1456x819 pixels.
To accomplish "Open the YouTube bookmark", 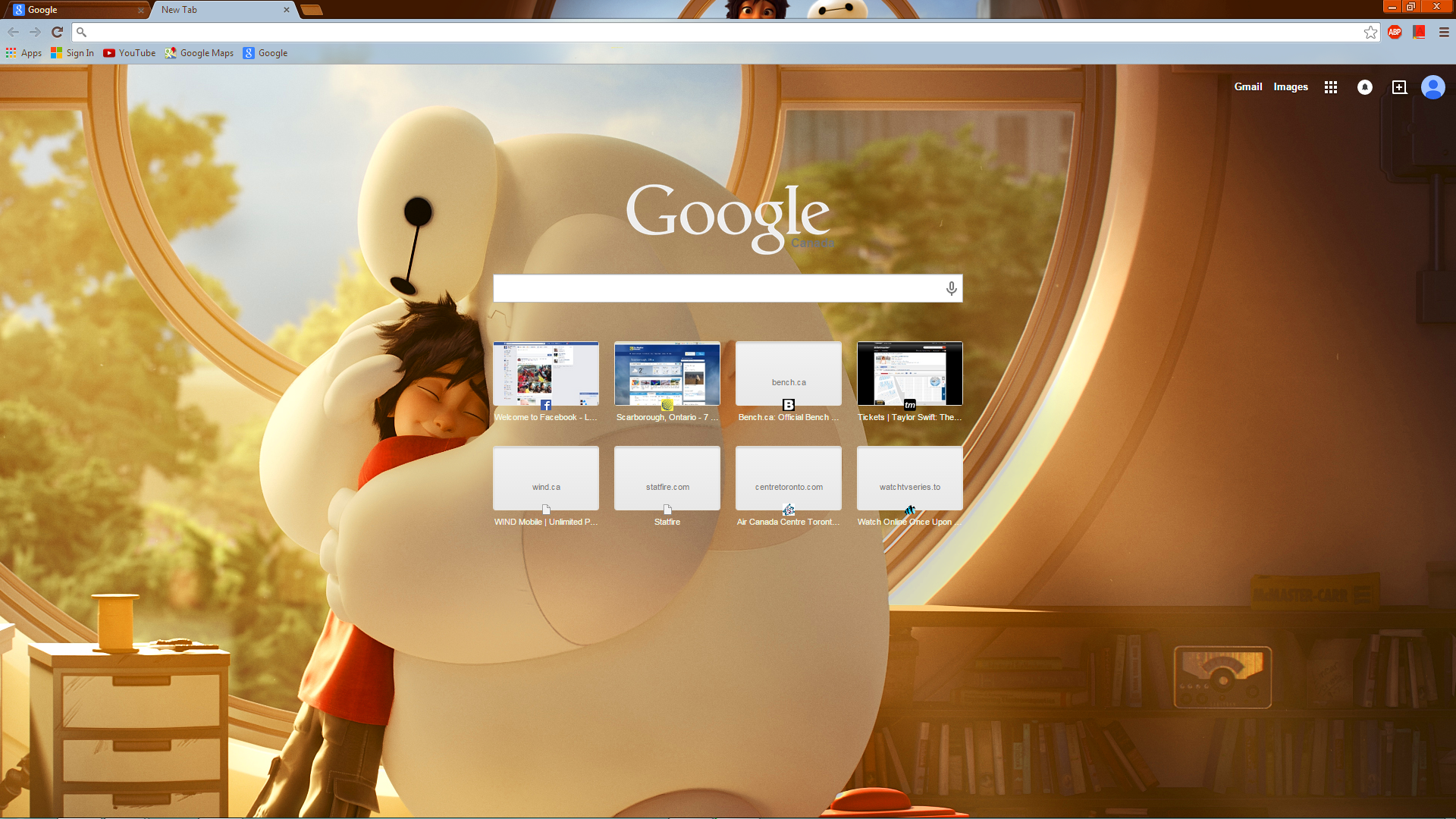I will 129,53.
